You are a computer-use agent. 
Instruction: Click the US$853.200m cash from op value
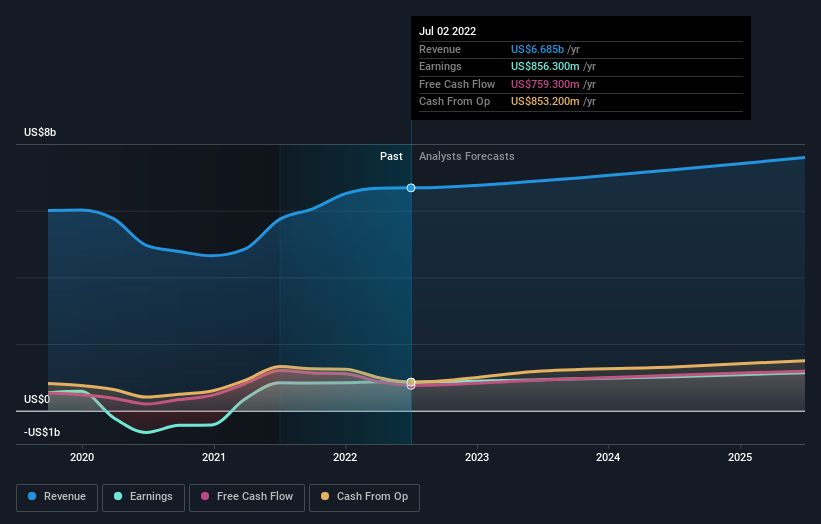(545, 102)
